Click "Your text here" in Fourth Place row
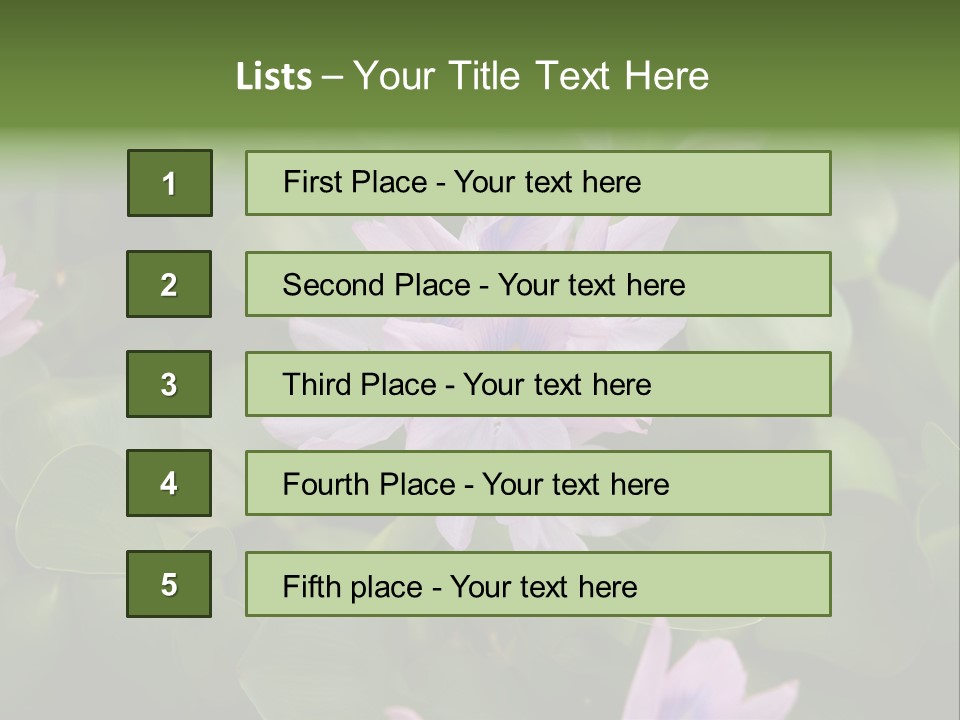Viewport: 960px width, 720px height. (x=575, y=485)
